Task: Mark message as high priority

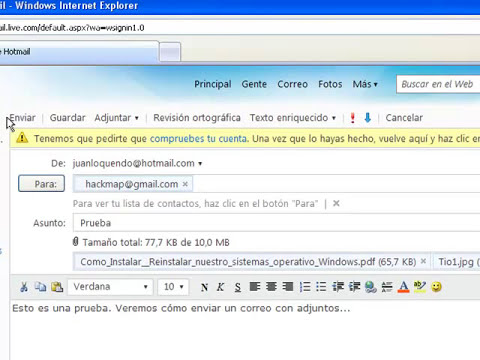Action: pos(352,118)
